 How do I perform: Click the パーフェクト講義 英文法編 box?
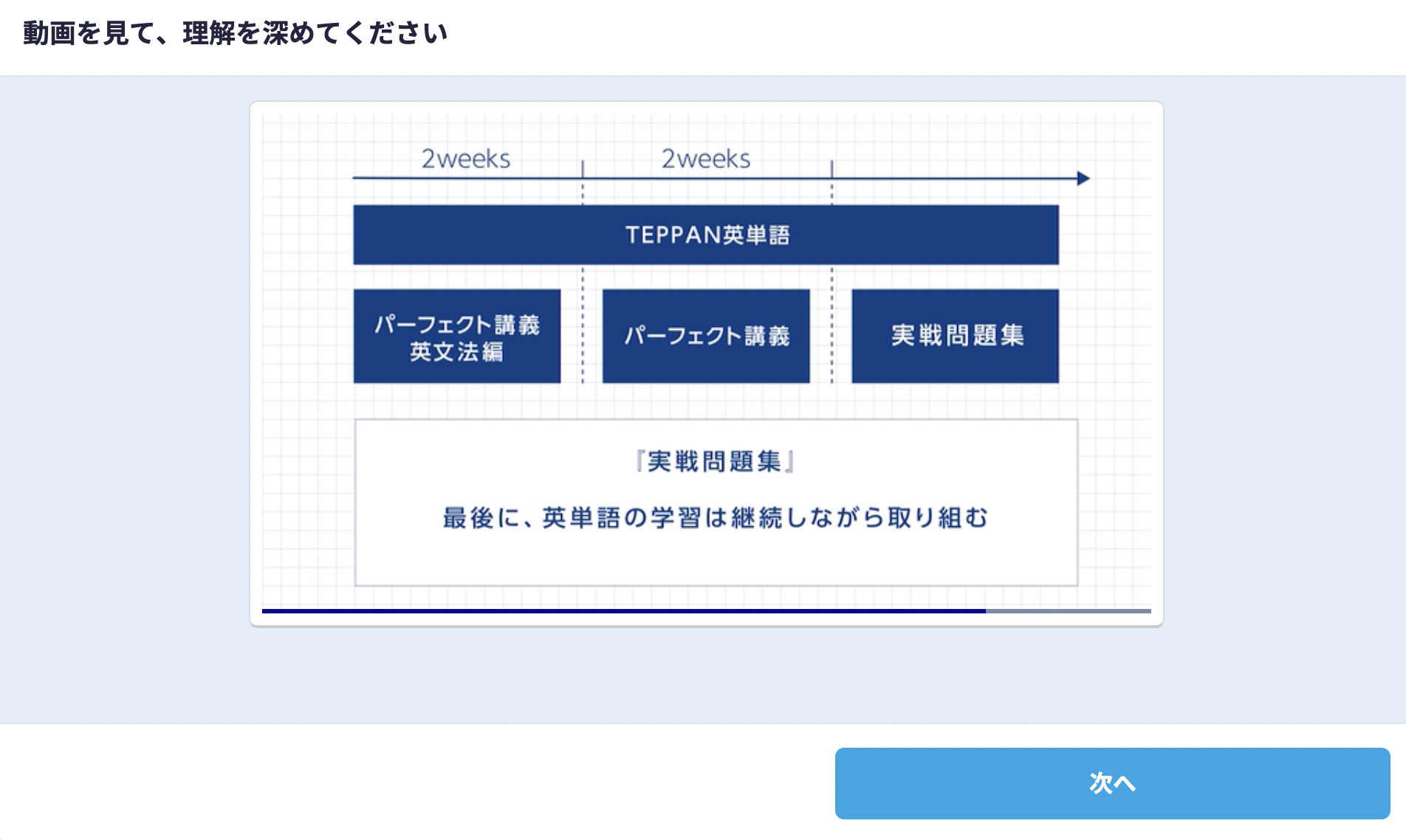pos(457,336)
